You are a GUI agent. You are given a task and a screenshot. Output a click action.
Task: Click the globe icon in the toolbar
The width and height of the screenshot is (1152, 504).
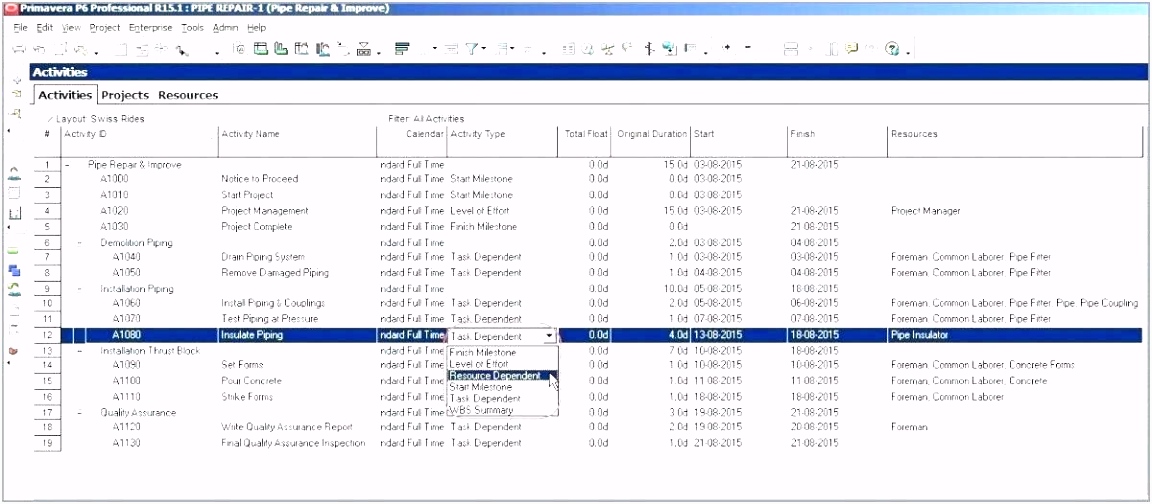669,49
